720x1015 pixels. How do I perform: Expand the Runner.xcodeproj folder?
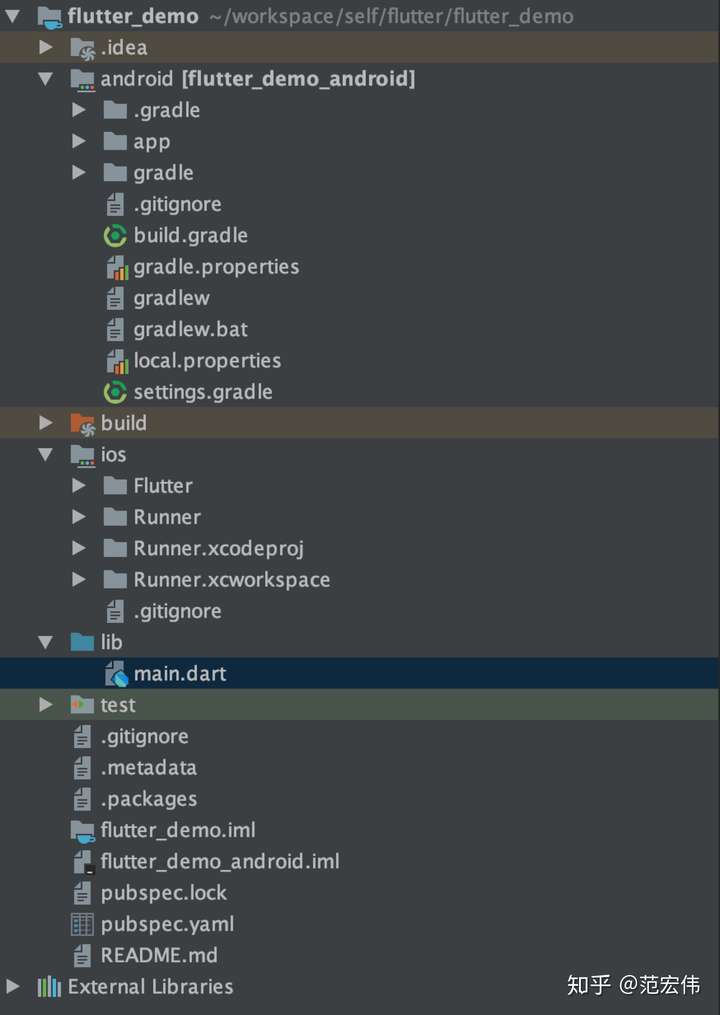[x=79, y=548]
